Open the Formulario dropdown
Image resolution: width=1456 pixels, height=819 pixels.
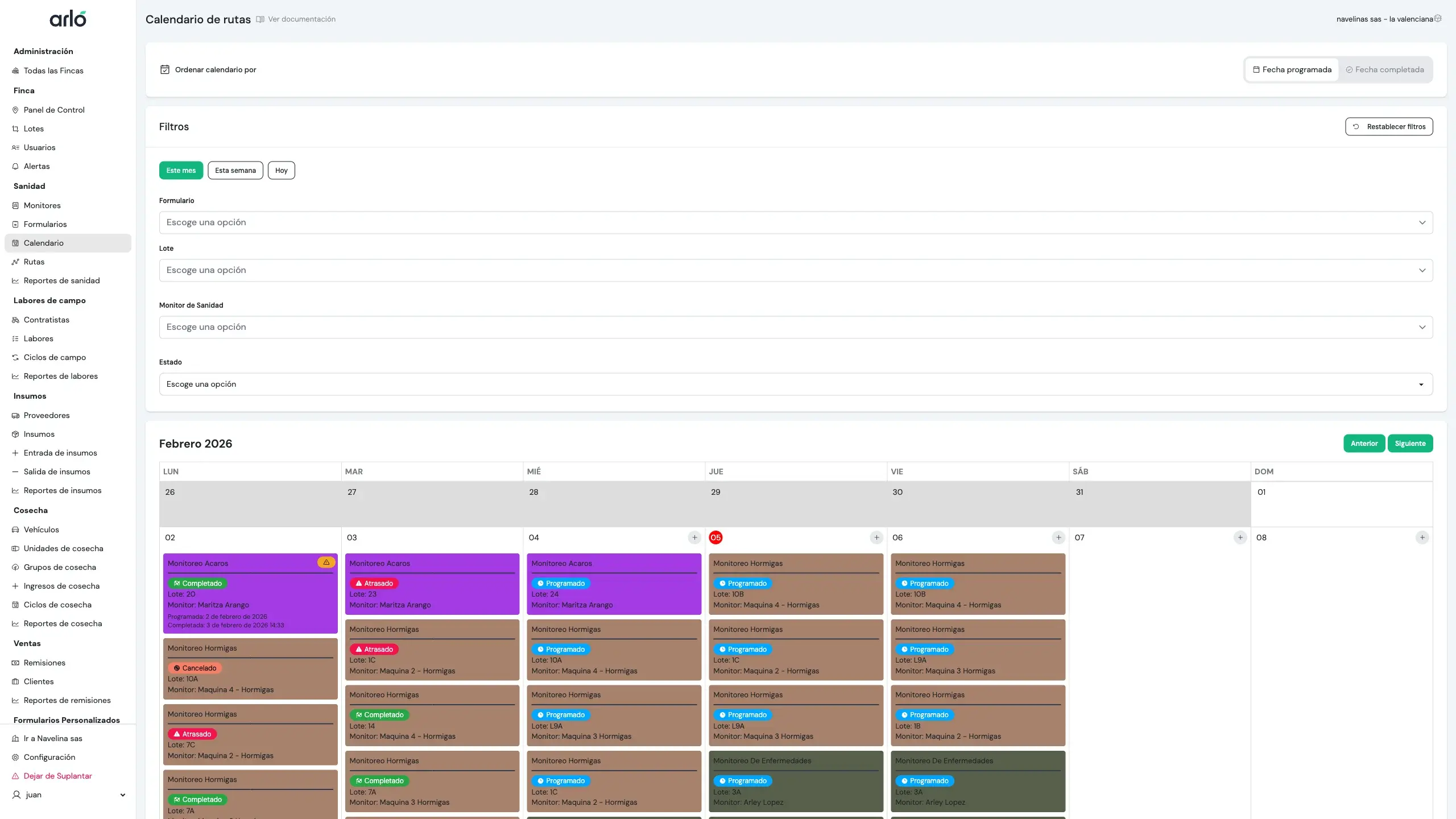pos(795,222)
